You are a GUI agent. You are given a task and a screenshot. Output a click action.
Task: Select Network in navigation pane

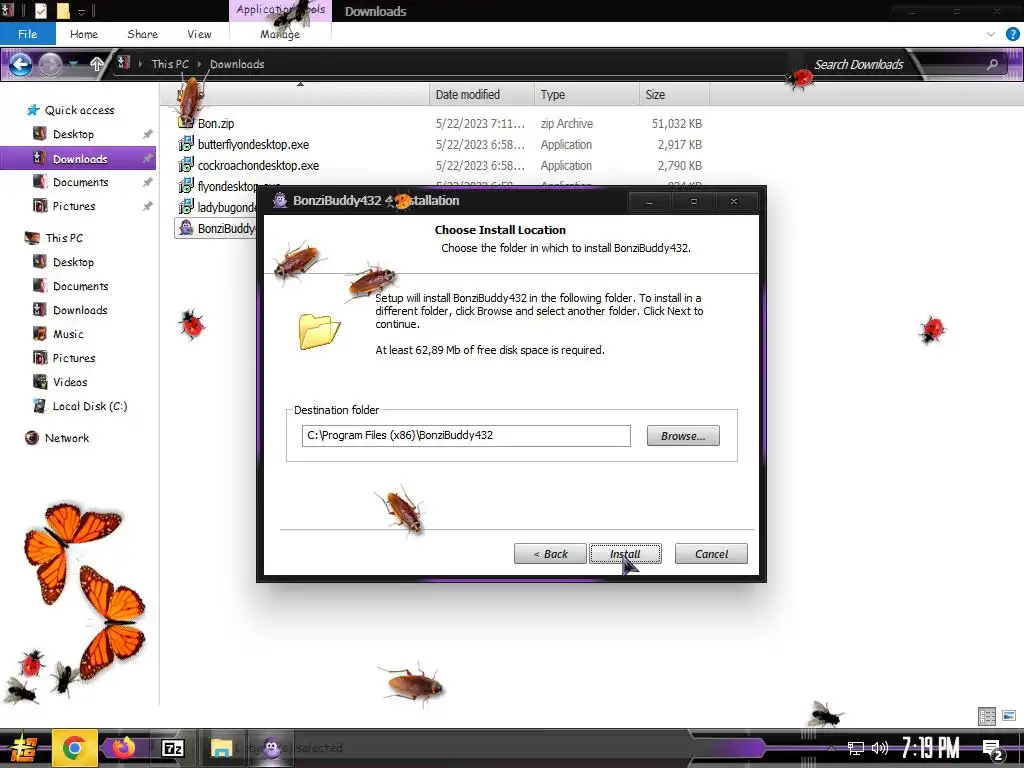pos(67,438)
